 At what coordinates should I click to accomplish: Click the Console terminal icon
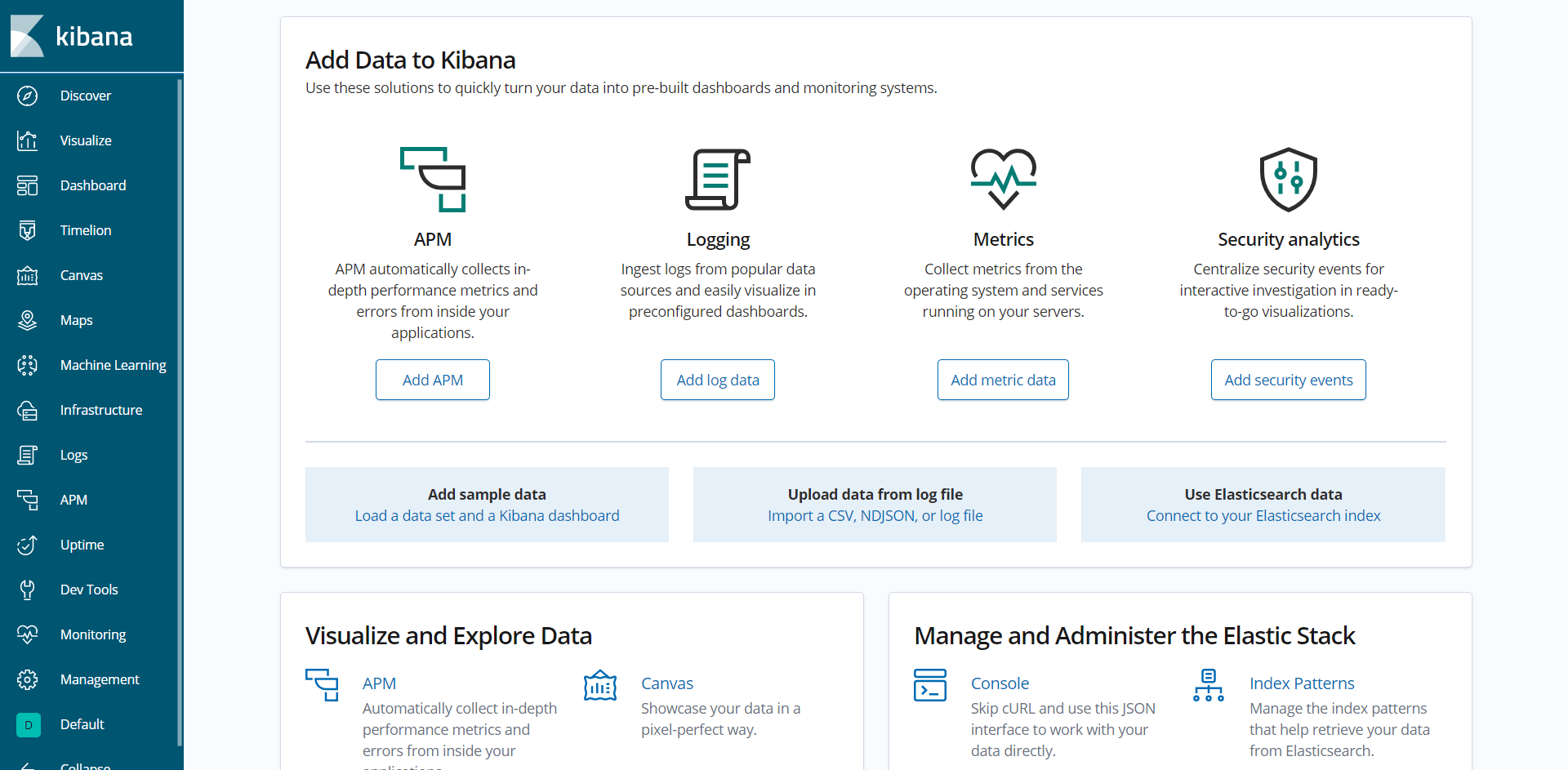coord(930,685)
